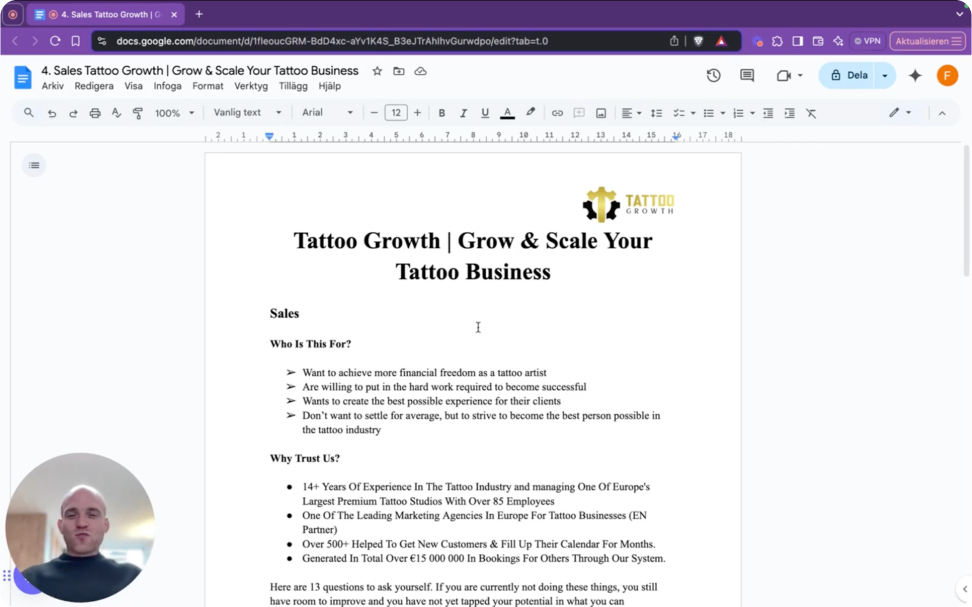Insert a bulleted list
This screenshot has height=607, width=972.
(709, 113)
